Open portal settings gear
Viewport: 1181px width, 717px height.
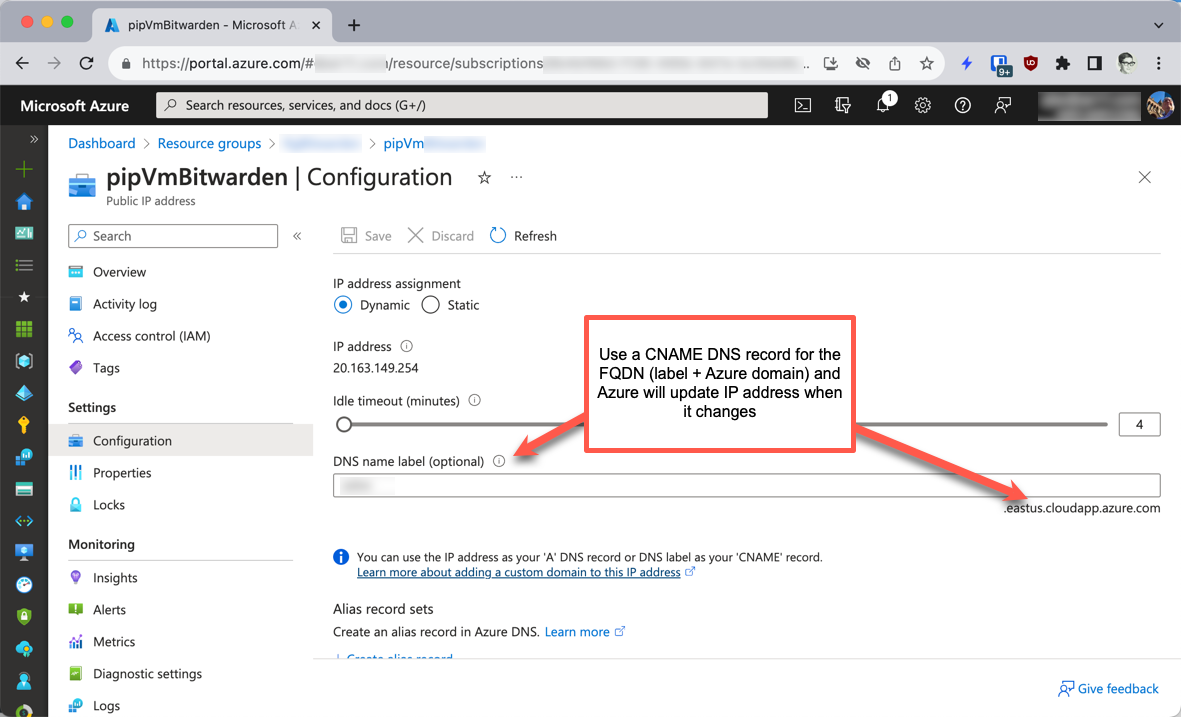coord(922,105)
